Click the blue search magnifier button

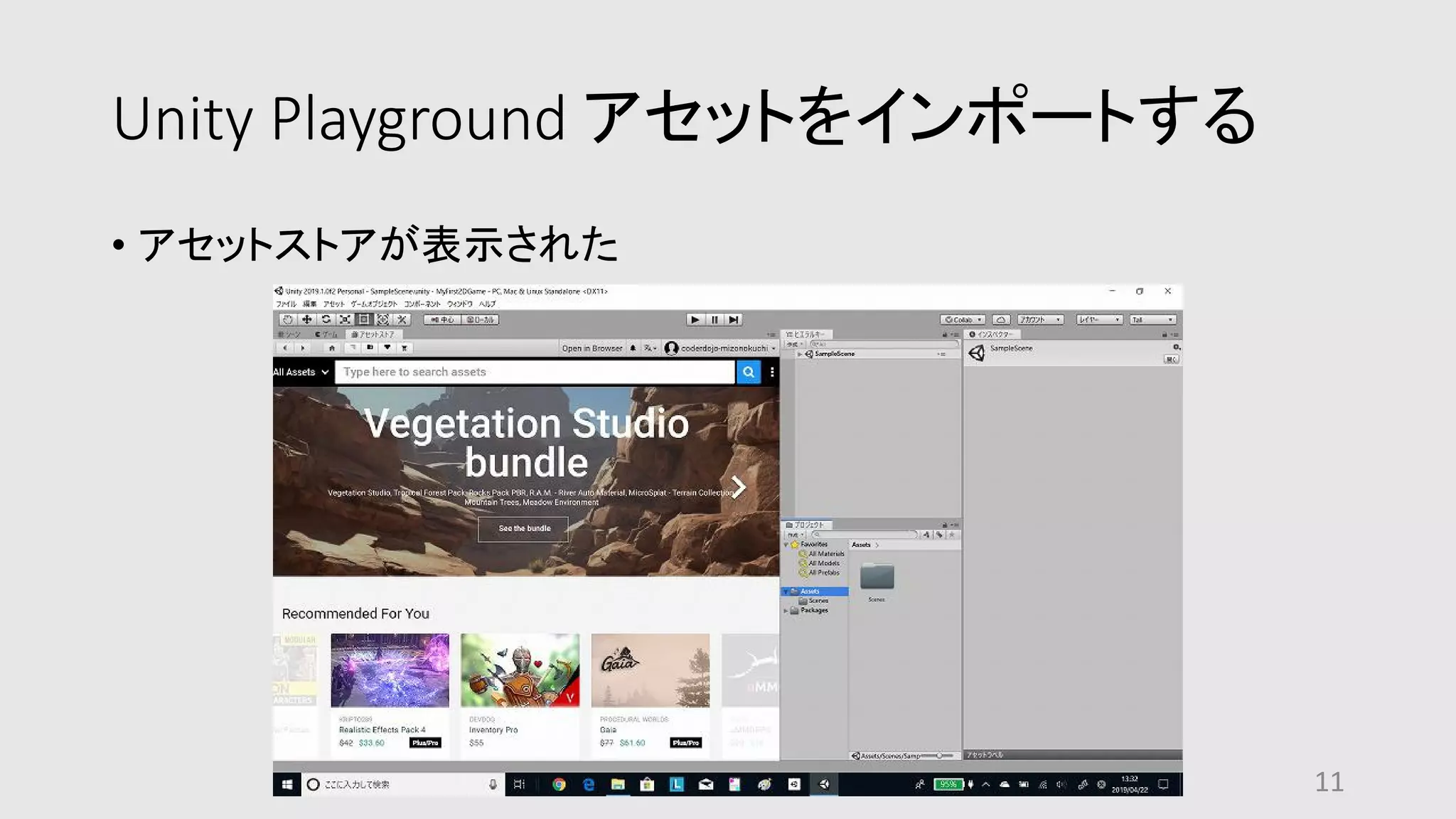pyautogui.click(x=749, y=372)
